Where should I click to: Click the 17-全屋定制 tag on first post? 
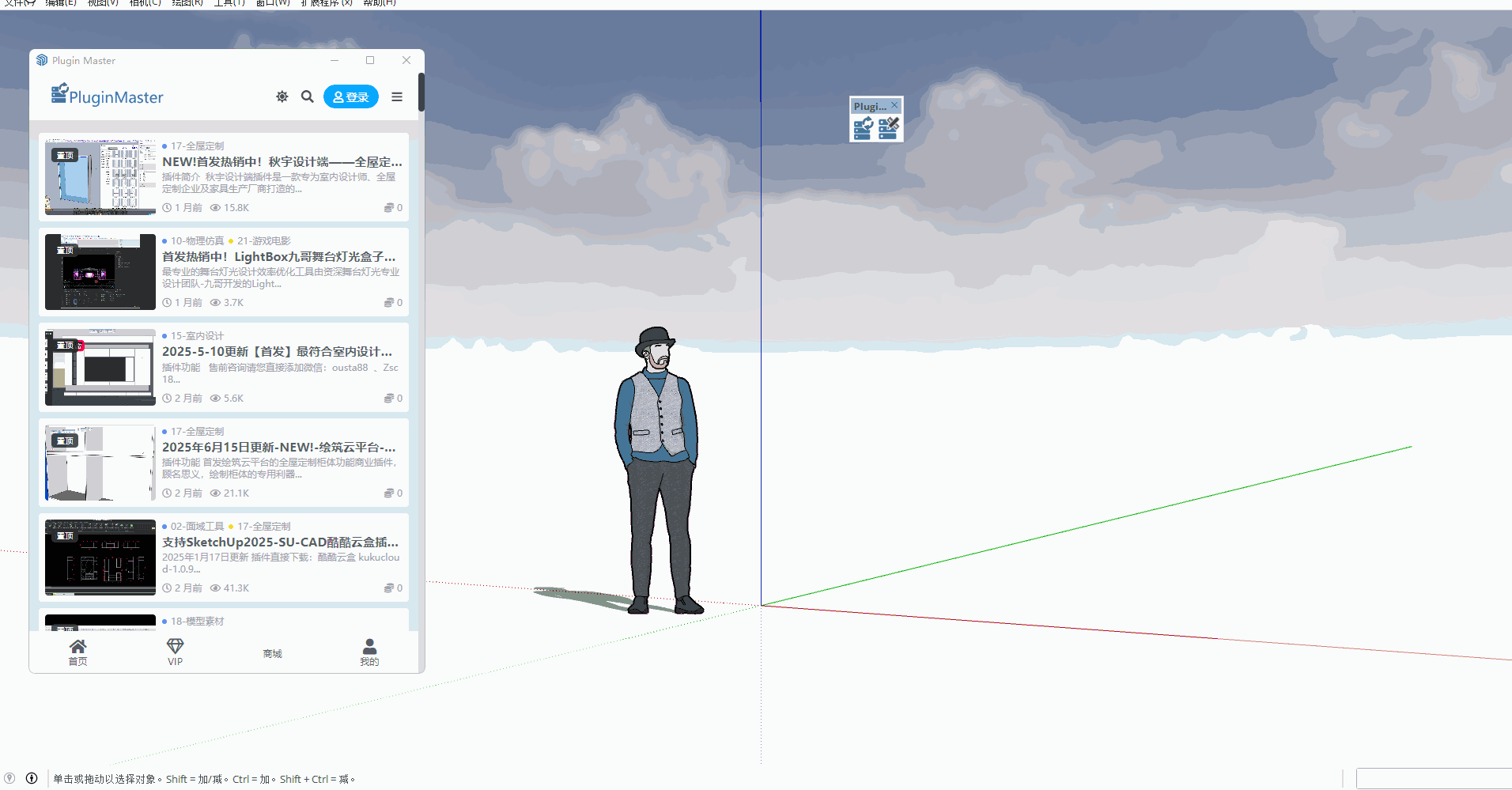click(197, 146)
